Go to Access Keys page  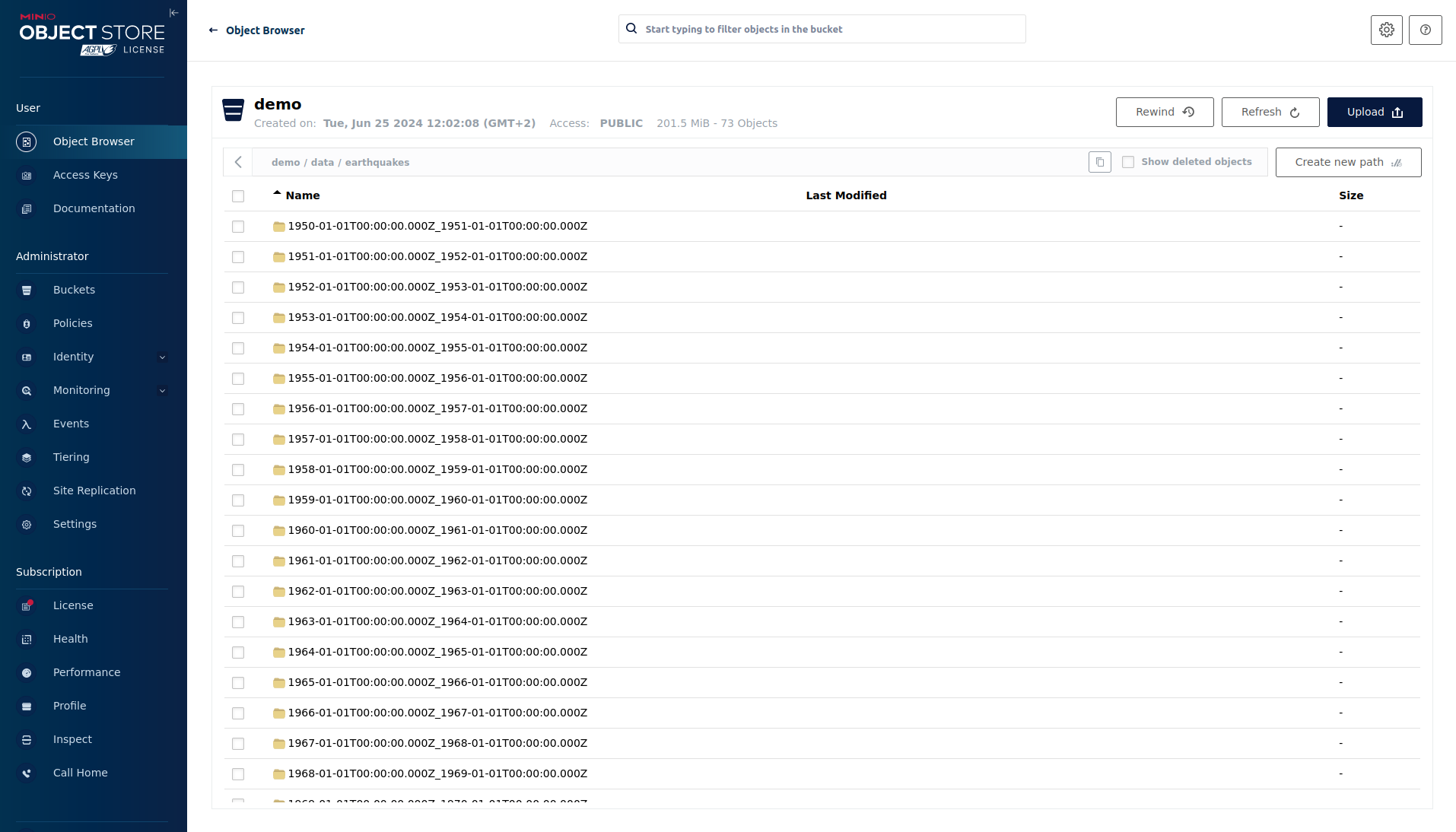pyautogui.click(x=85, y=175)
